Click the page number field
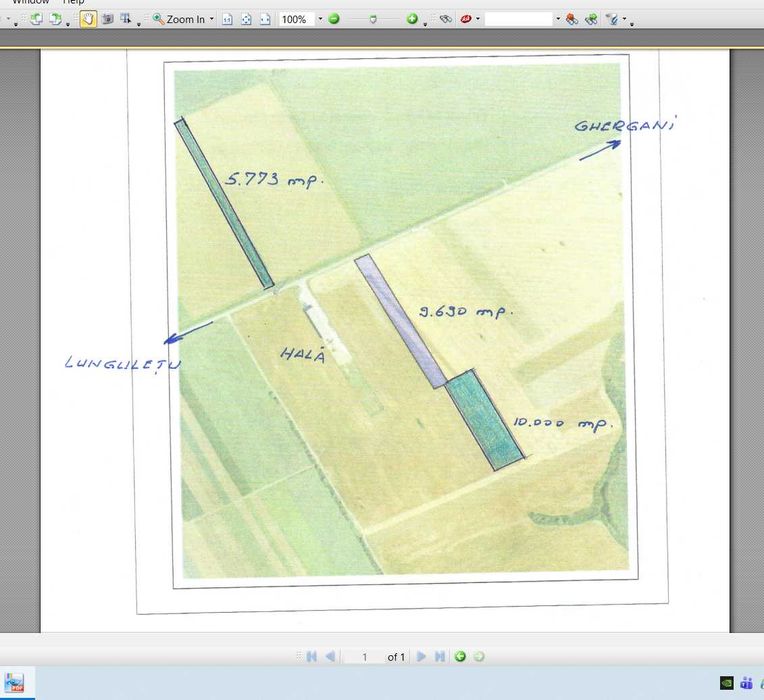764x700 pixels. 364,657
